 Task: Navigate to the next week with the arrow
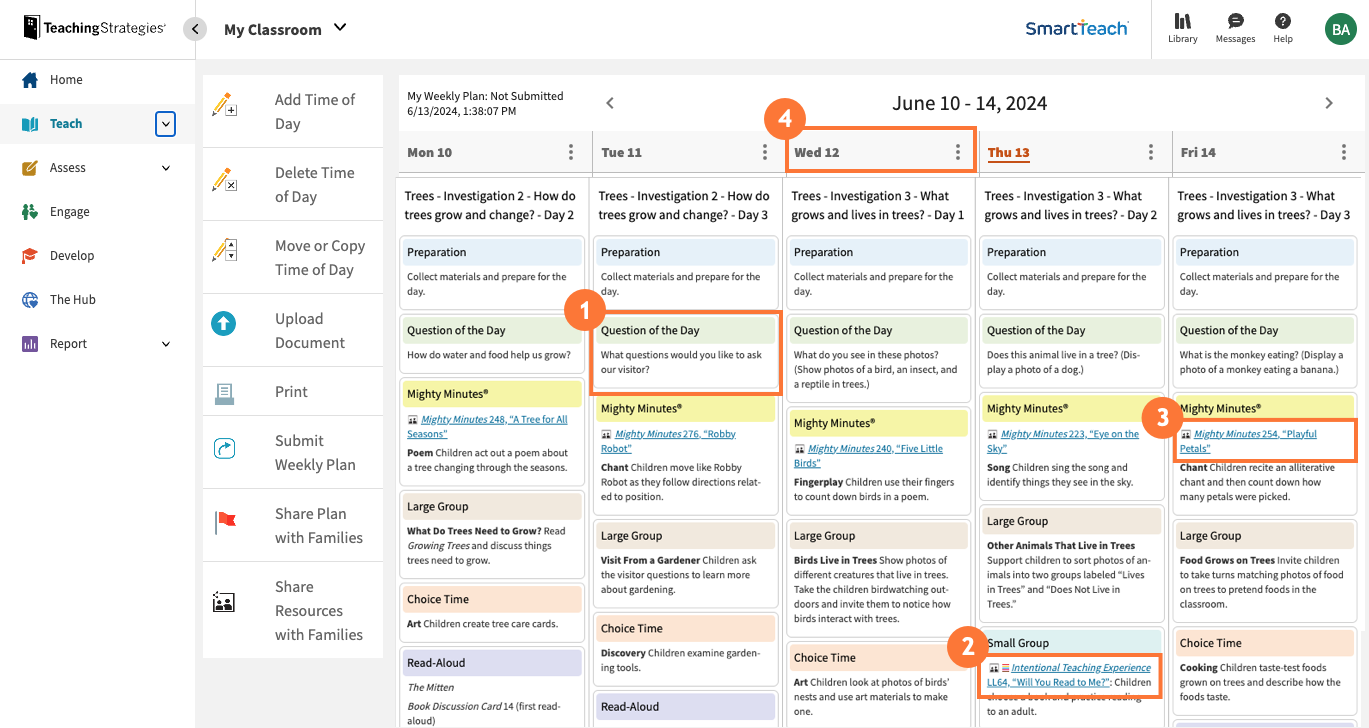1329,102
